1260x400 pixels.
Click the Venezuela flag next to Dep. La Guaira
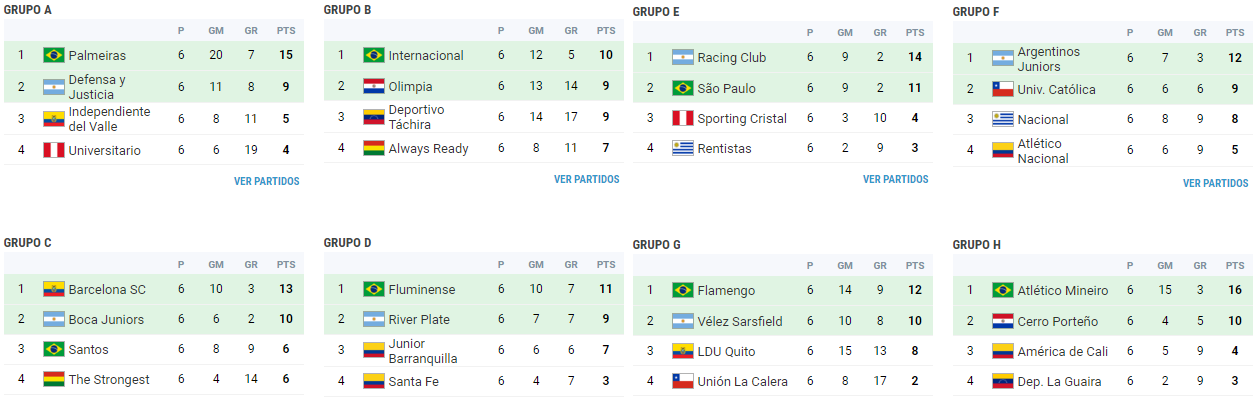pos(1003,381)
